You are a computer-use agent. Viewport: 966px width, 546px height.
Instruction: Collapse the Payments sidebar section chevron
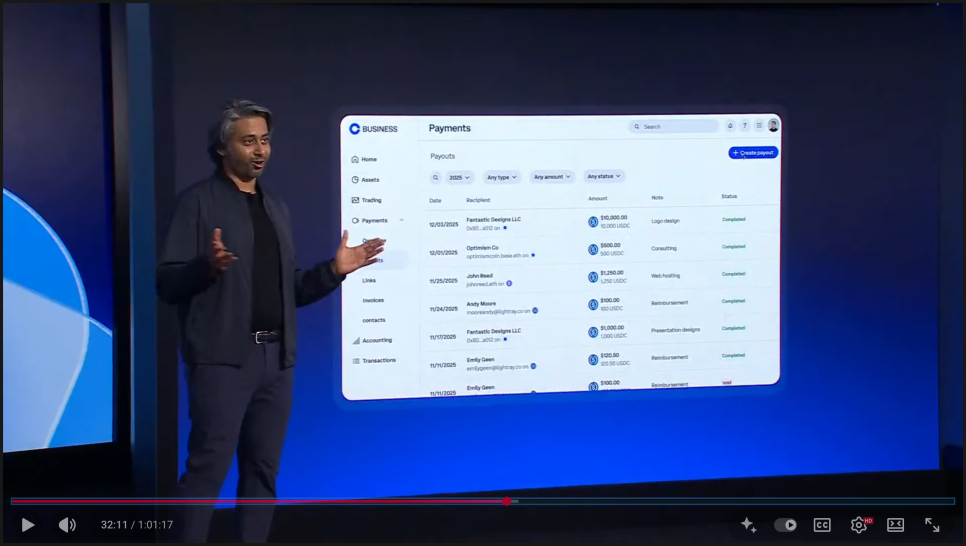click(x=402, y=220)
